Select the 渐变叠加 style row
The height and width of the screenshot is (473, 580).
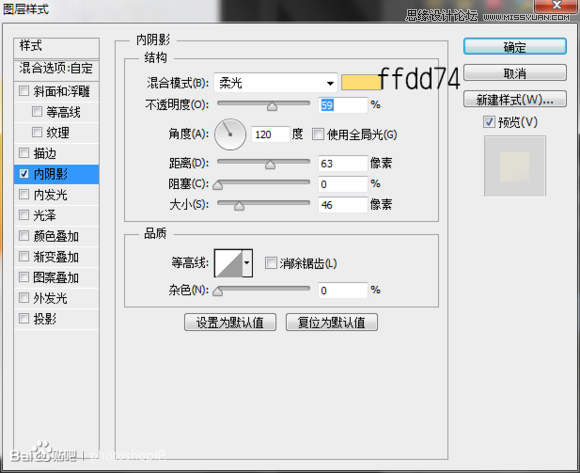tap(57, 257)
